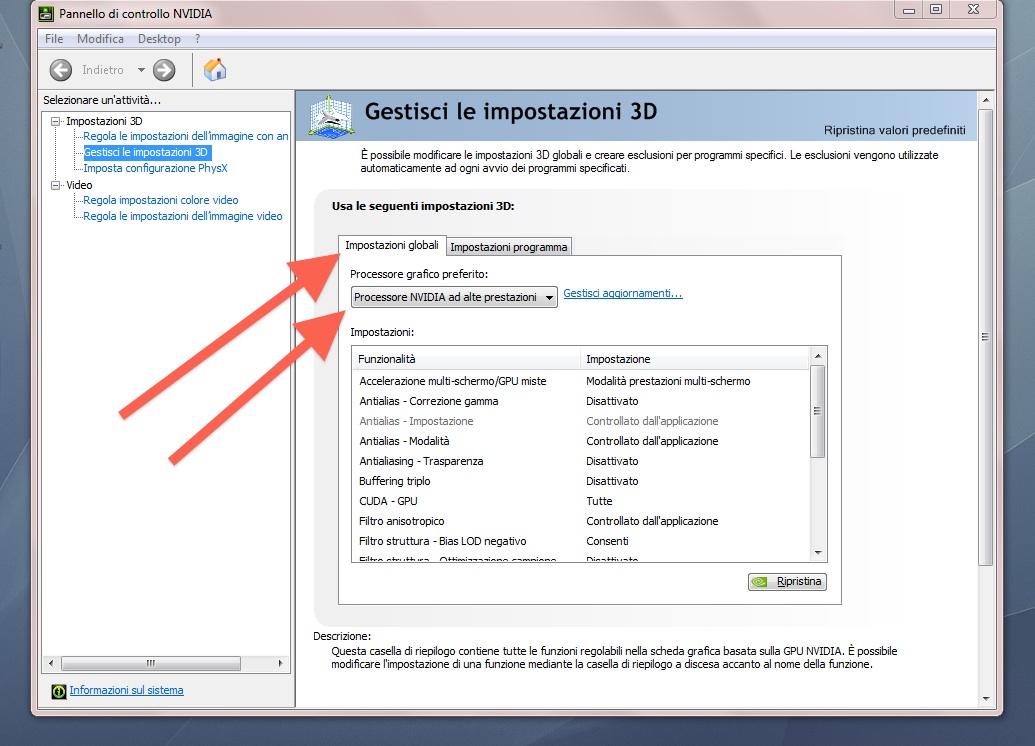Select Imposta configurazione PhysX tree item
This screenshot has width=1035, height=746.
[x=155, y=168]
